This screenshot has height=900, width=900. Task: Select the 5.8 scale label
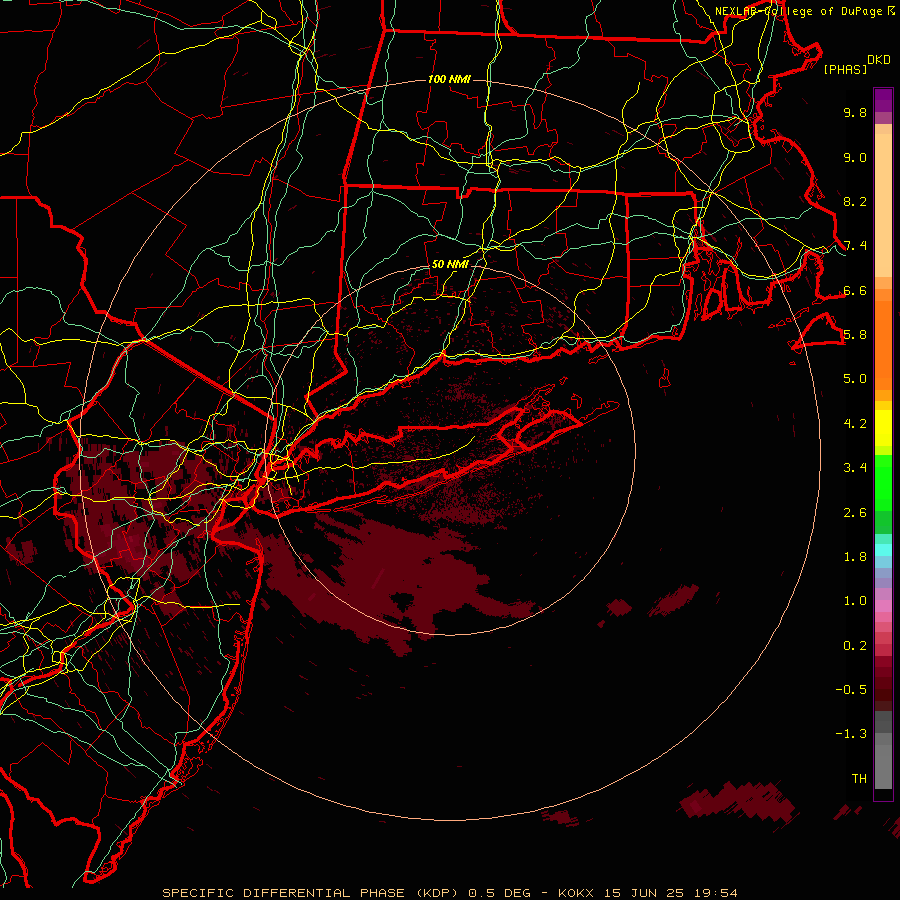tap(855, 335)
